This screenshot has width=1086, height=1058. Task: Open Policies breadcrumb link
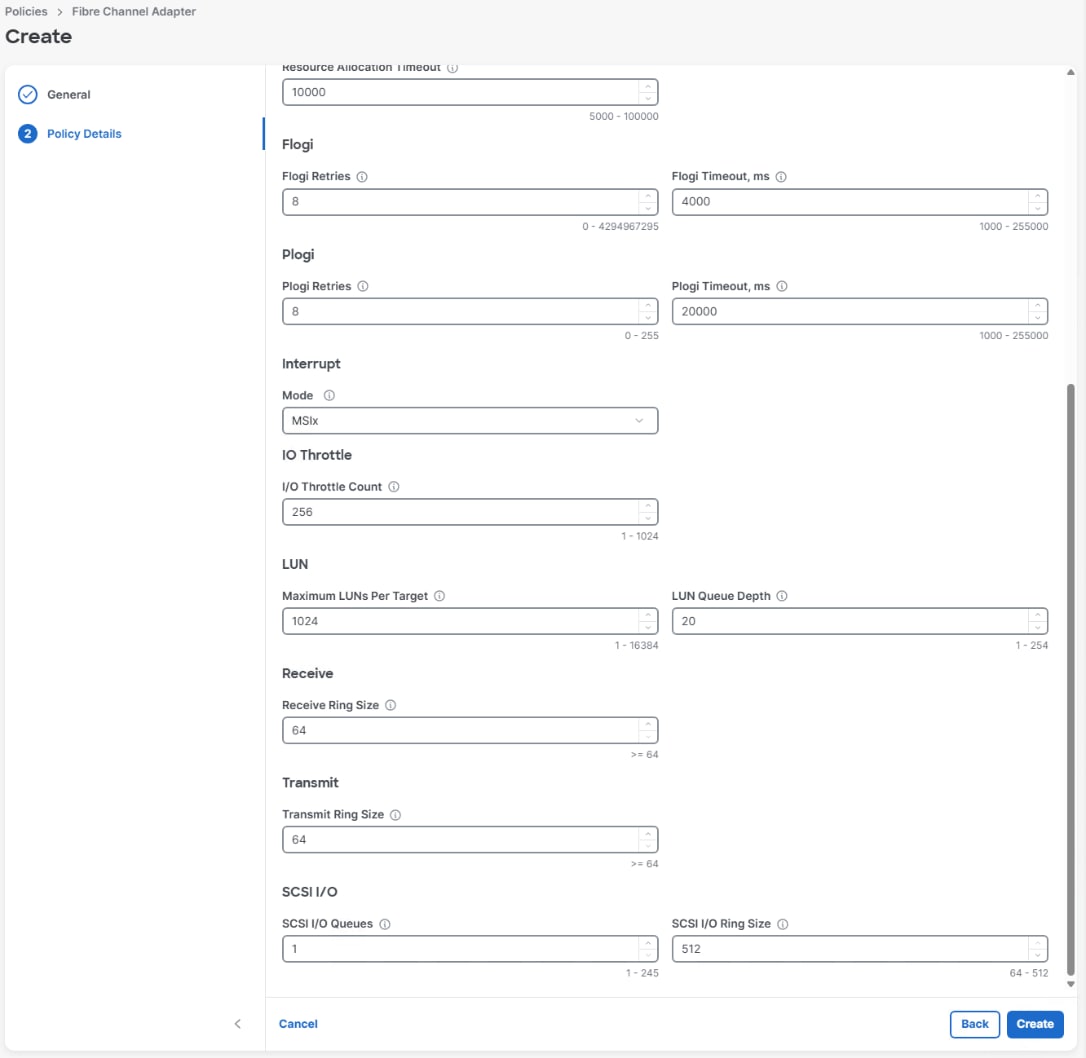[x=26, y=12]
